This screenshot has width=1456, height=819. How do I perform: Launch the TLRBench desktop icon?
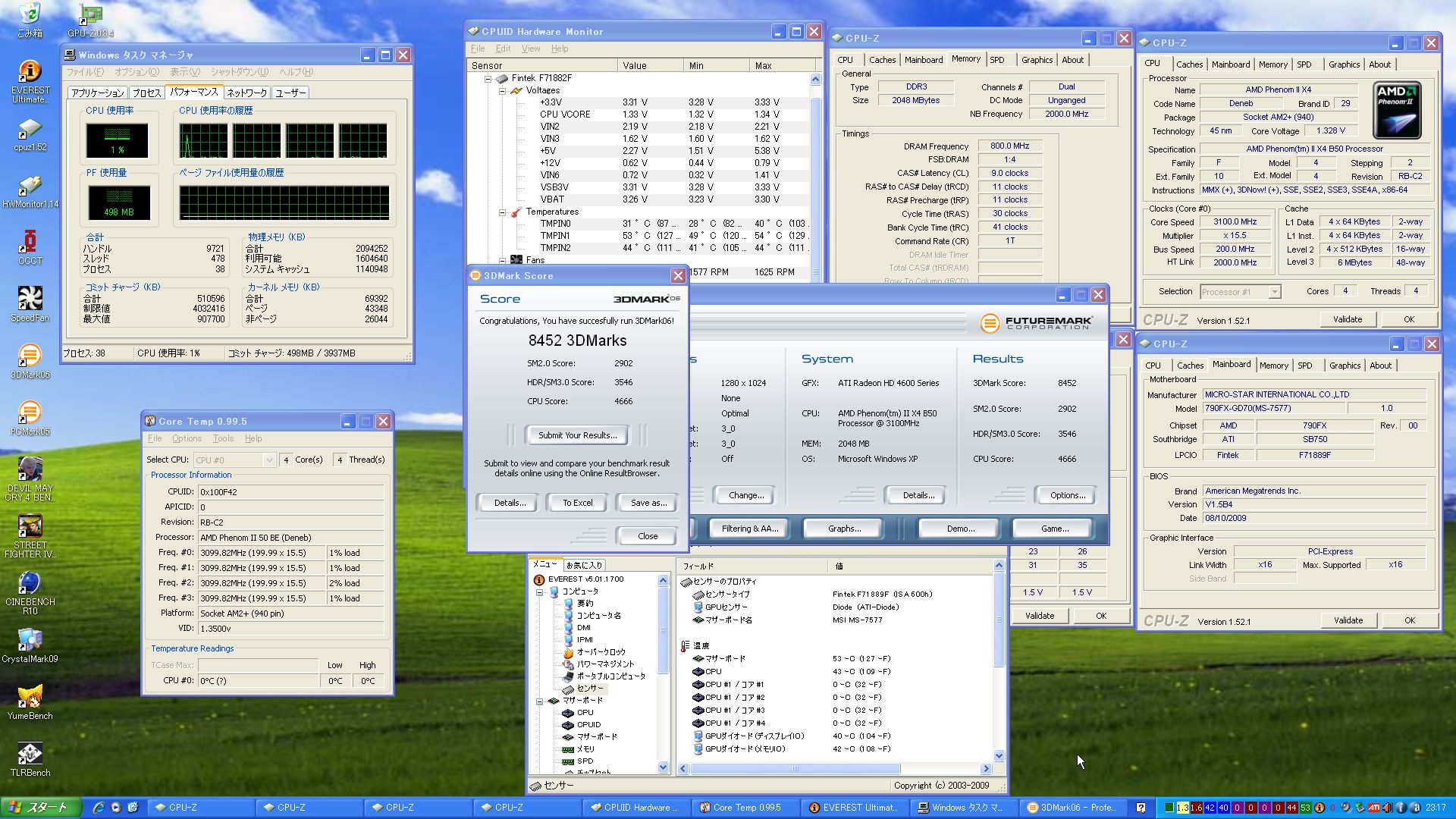coord(30,755)
